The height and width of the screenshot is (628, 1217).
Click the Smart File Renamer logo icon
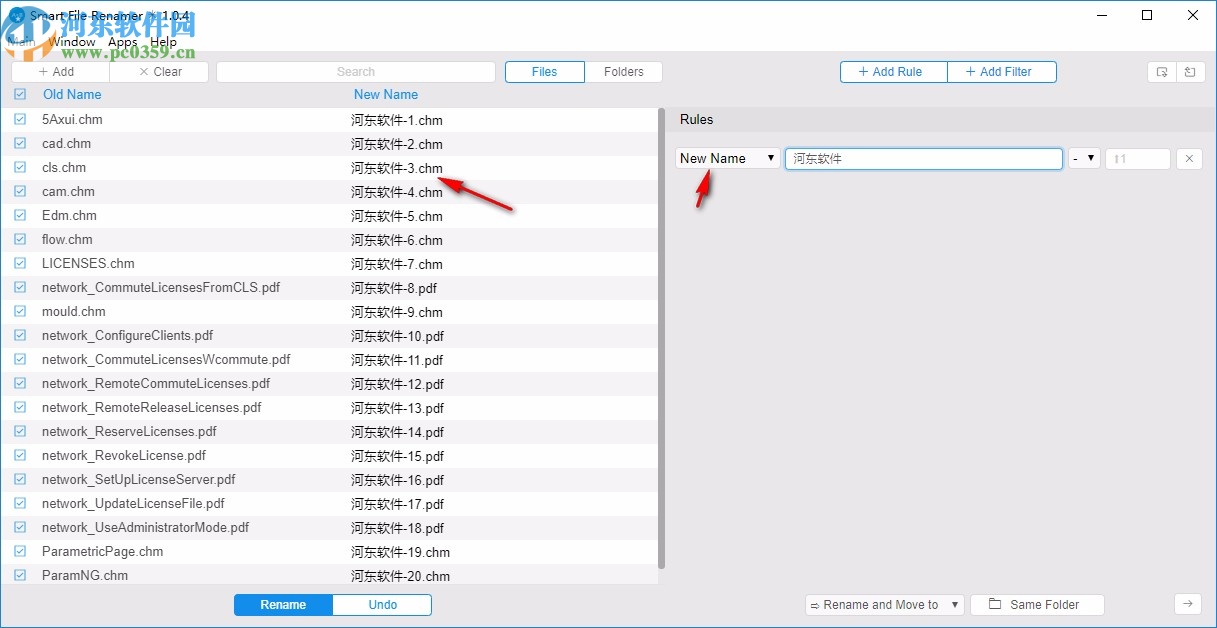point(15,15)
